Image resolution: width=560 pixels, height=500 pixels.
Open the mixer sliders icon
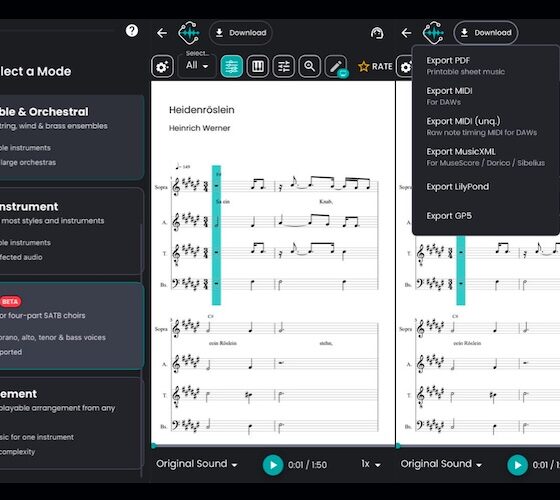pyautogui.click(x=284, y=66)
